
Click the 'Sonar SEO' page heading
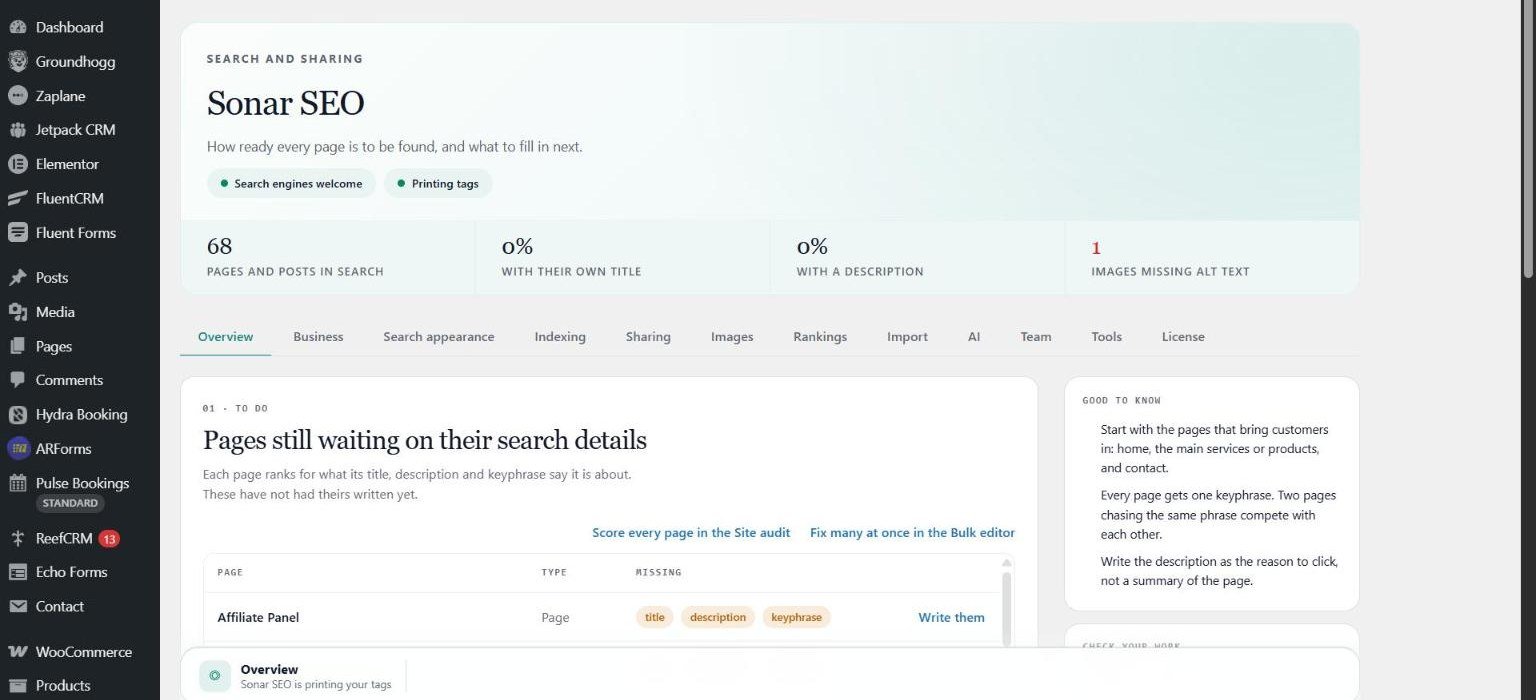(285, 103)
